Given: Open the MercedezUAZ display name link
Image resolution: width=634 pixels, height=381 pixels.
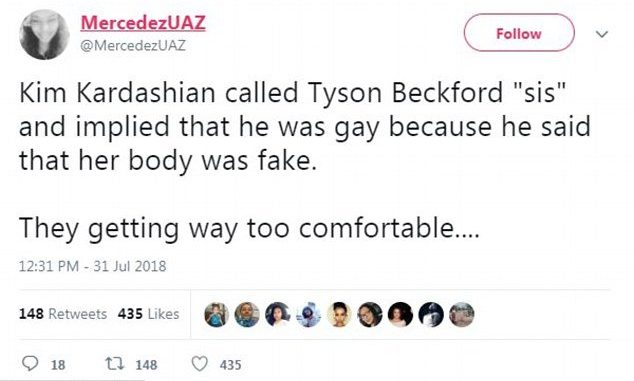Looking at the screenshot, I should (x=143, y=22).
